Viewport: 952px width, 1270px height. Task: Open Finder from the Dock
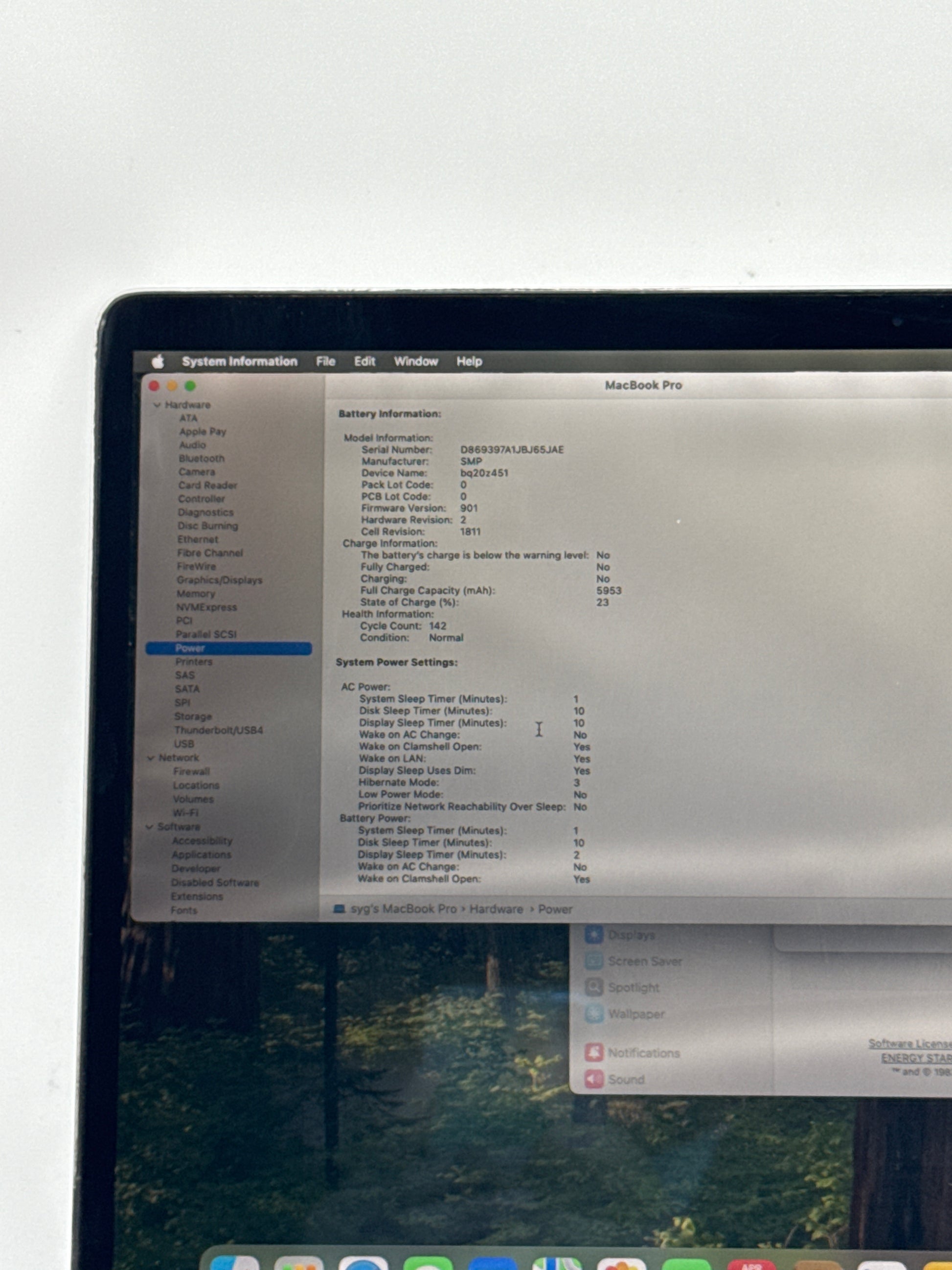[234, 1263]
